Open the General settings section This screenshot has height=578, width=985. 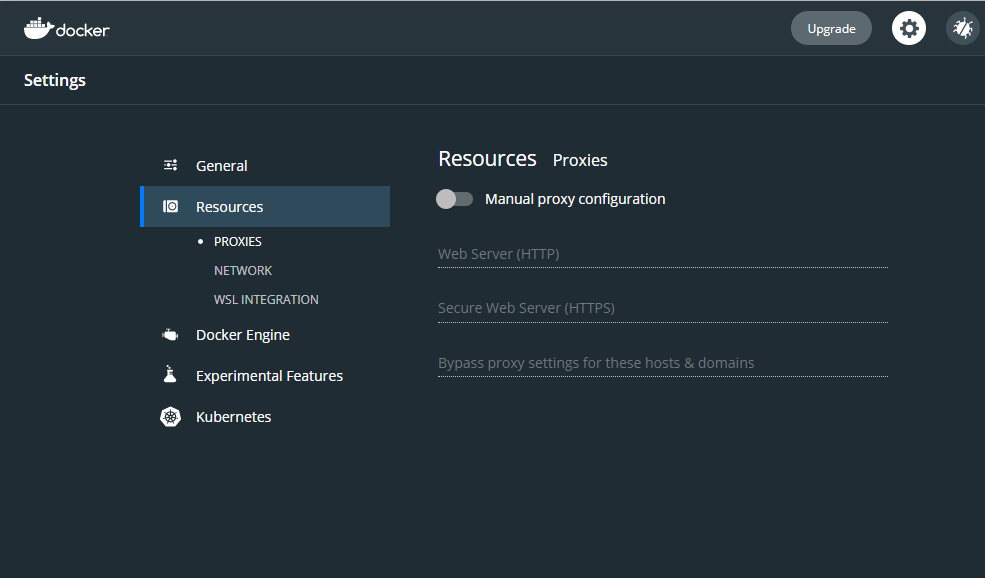point(264,165)
